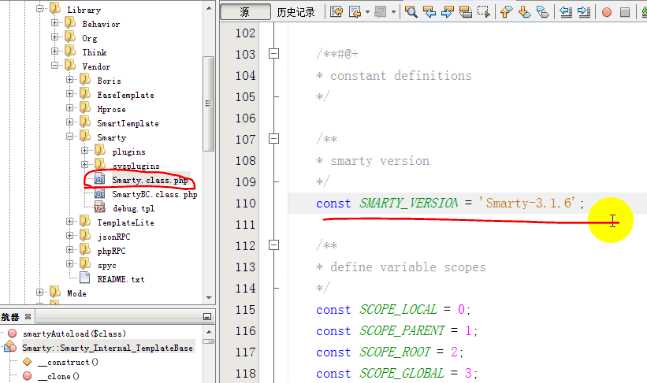Viewport: 647px width, 383px height.
Task: Go to previous bookmark icon
Action: pyautogui.click(x=506, y=12)
